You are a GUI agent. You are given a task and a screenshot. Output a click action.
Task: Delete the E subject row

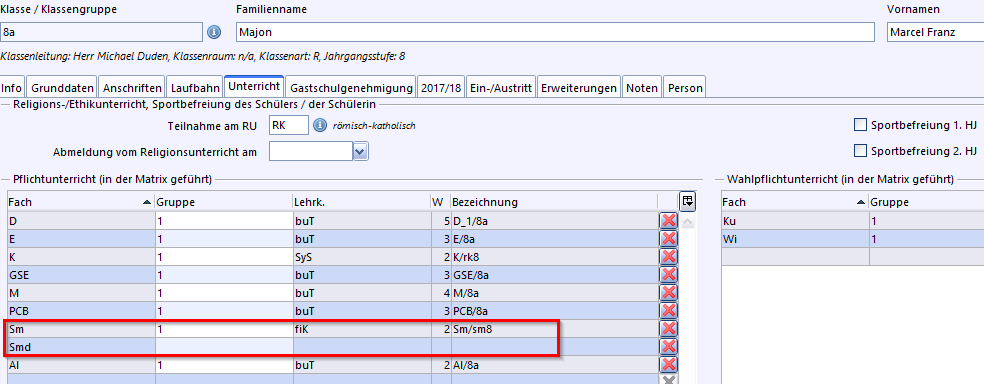pos(669,238)
